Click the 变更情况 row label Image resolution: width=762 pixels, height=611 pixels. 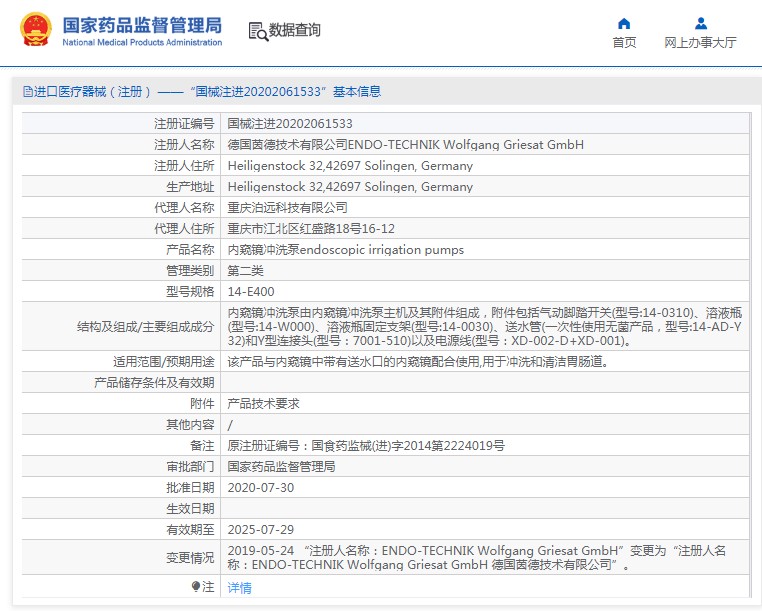(x=190, y=557)
